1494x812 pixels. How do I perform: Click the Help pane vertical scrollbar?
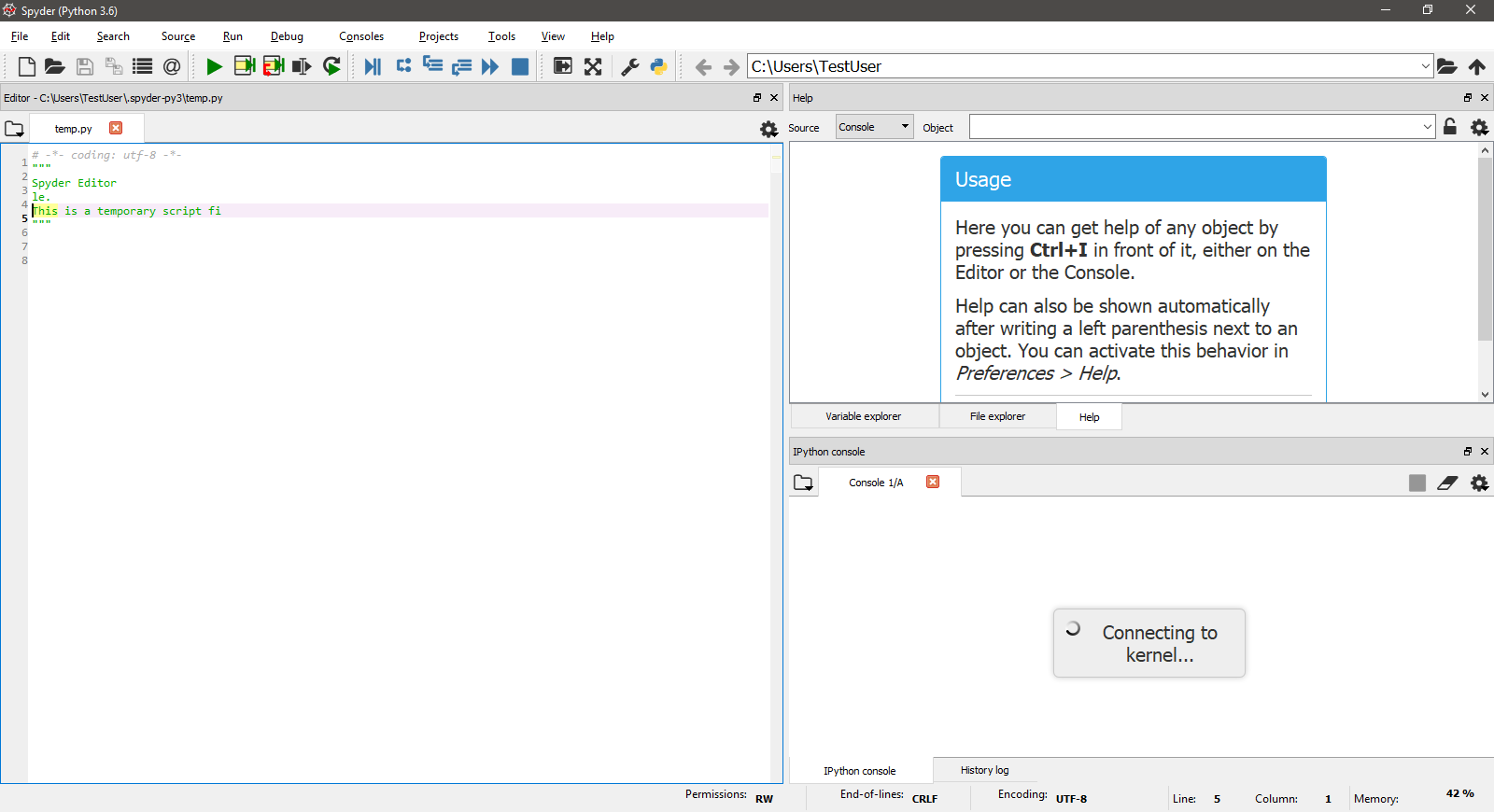pos(1486,249)
